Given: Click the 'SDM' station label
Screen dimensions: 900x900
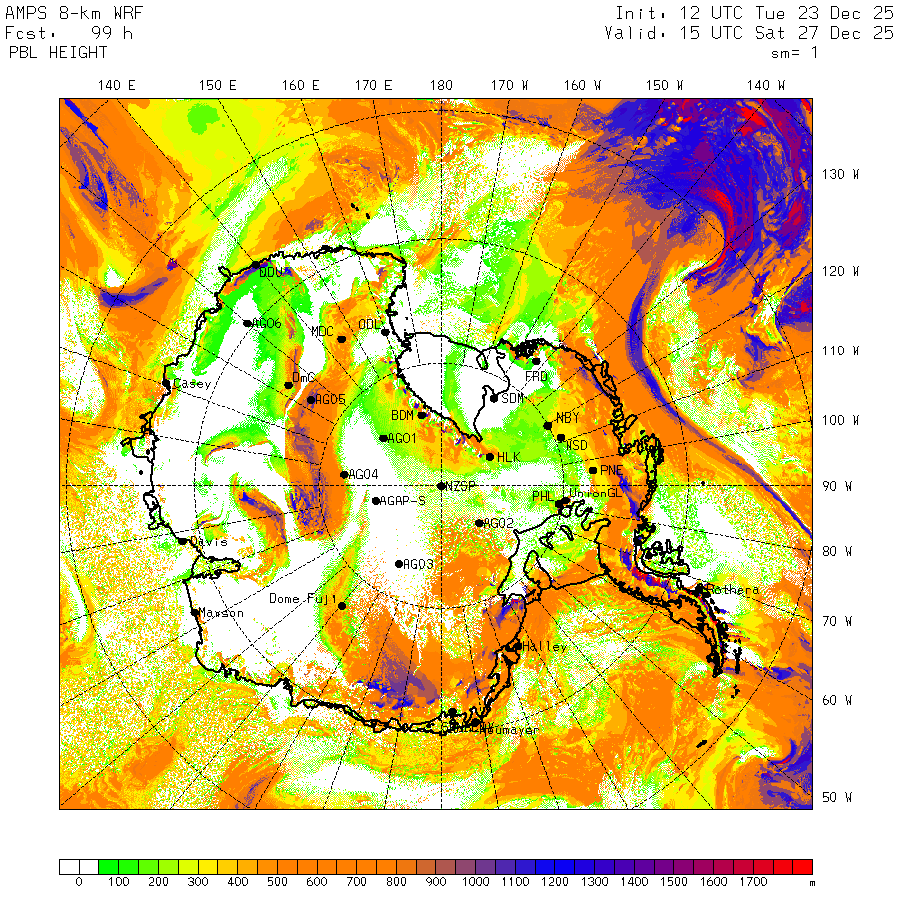Looking at the screenshot, I should [513, 398].
